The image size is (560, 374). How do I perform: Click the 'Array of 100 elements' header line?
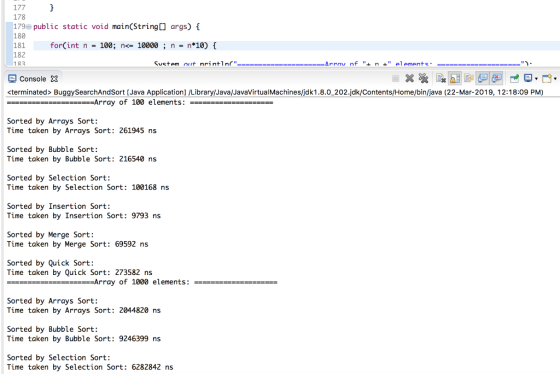140,103
